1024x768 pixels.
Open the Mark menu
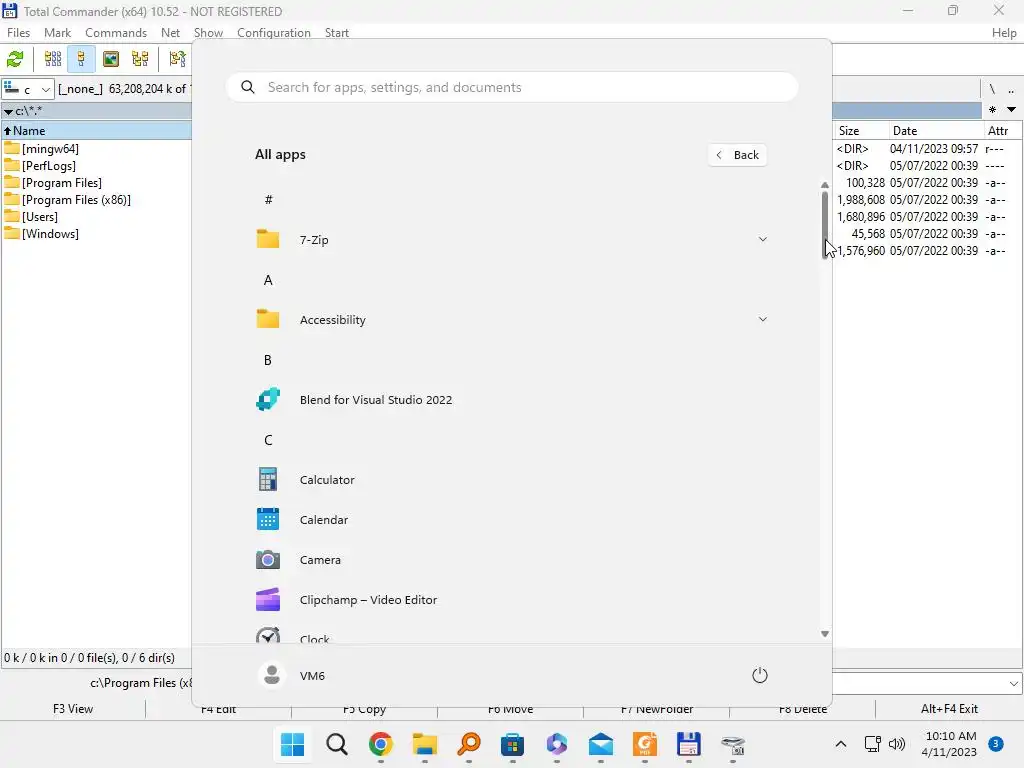(57, 33)
